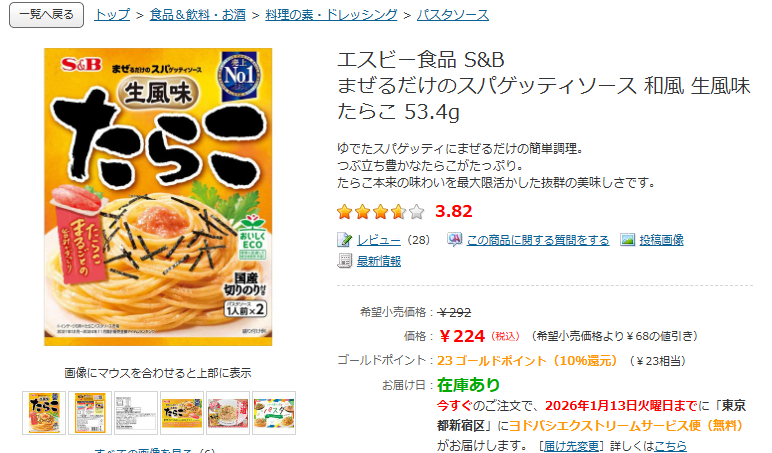Screen dimensions: 772x453
Task: Open 最新情報 link
Action: 379,261
